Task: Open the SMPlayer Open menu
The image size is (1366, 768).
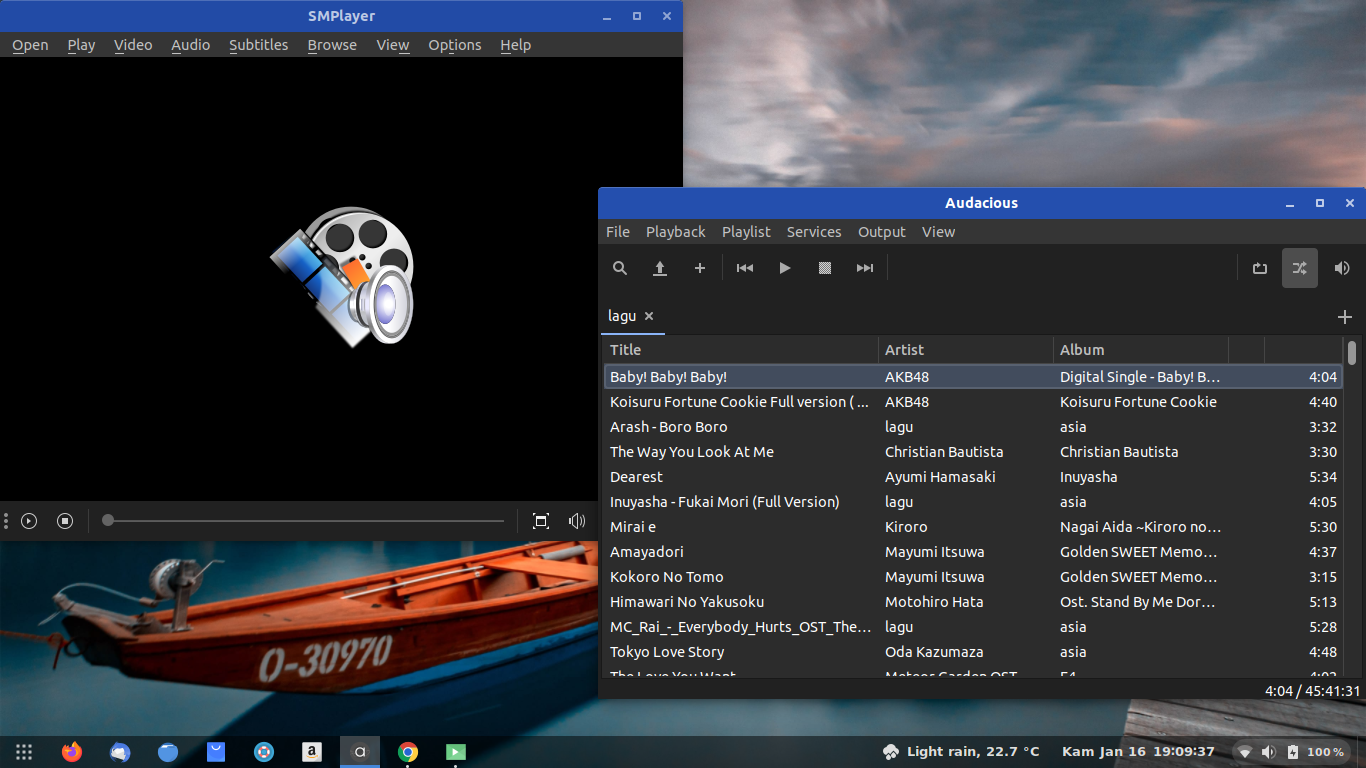Action: point(30,45)
